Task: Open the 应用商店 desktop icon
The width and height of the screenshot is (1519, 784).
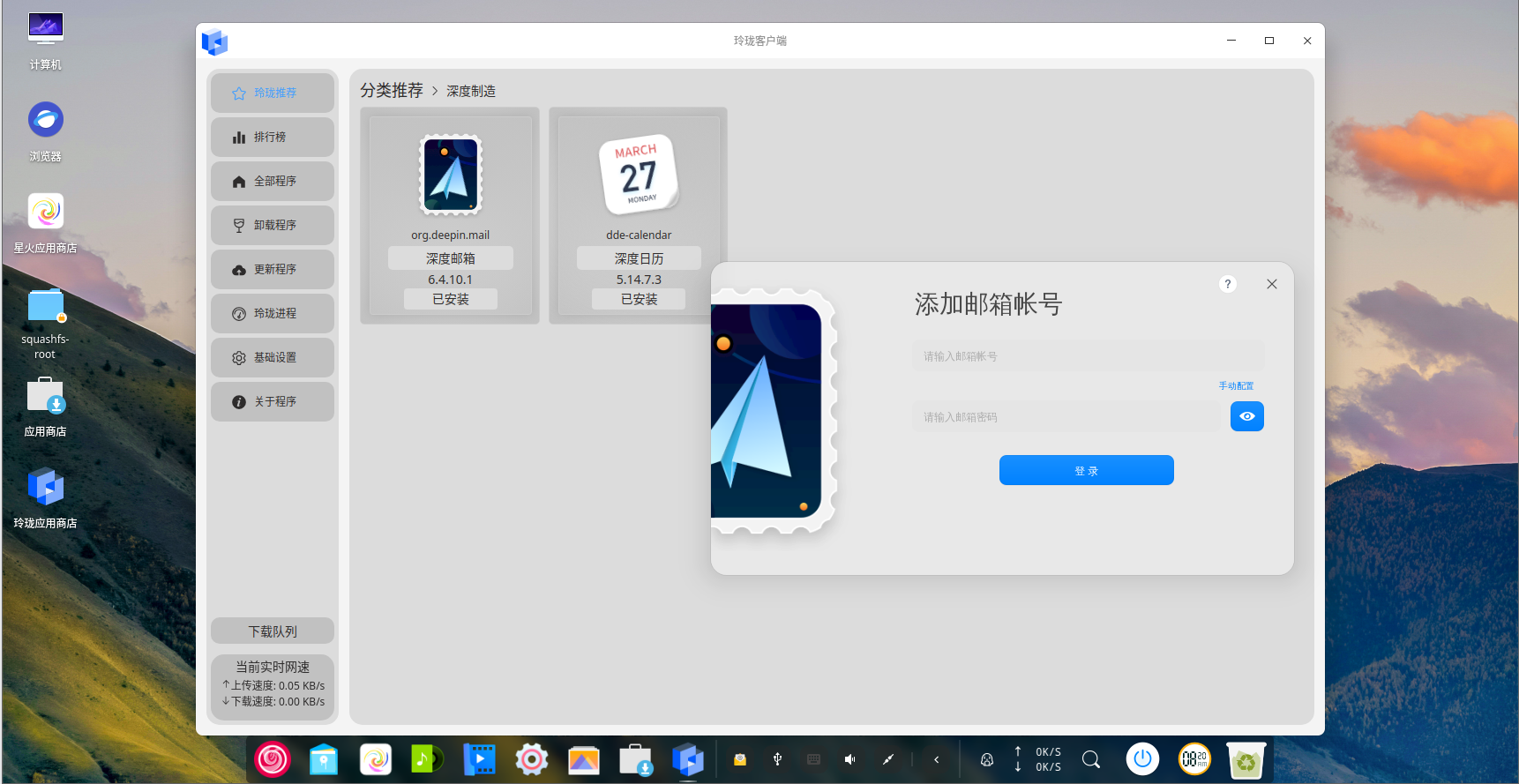Action: coord(45,407)
